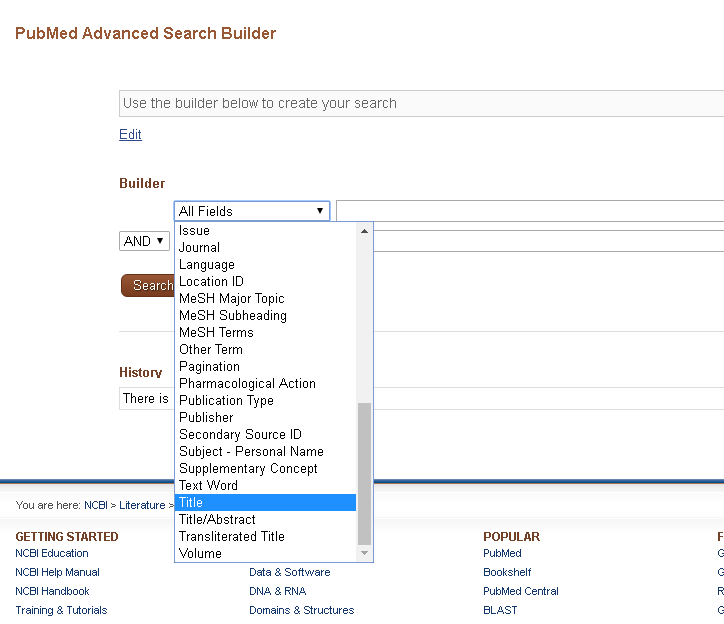This screenshot has height=624, width=724.
Task: Open BLAST link
Action: pyautogui.click(x=500, y=610)
